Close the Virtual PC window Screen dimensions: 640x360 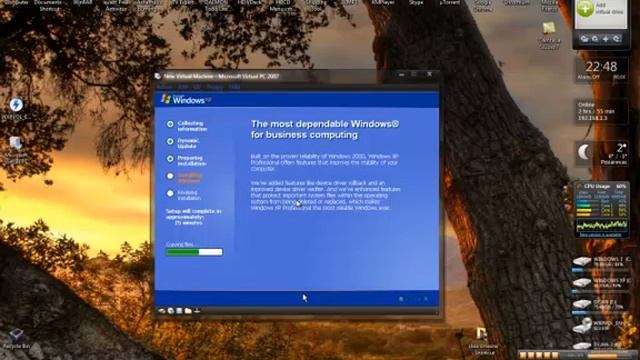click(429, 75)
